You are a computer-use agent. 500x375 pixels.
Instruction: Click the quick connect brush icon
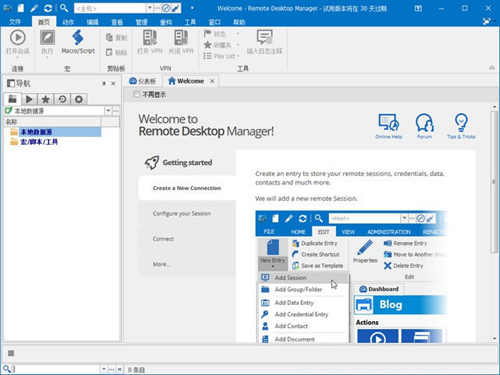point(176,8)
